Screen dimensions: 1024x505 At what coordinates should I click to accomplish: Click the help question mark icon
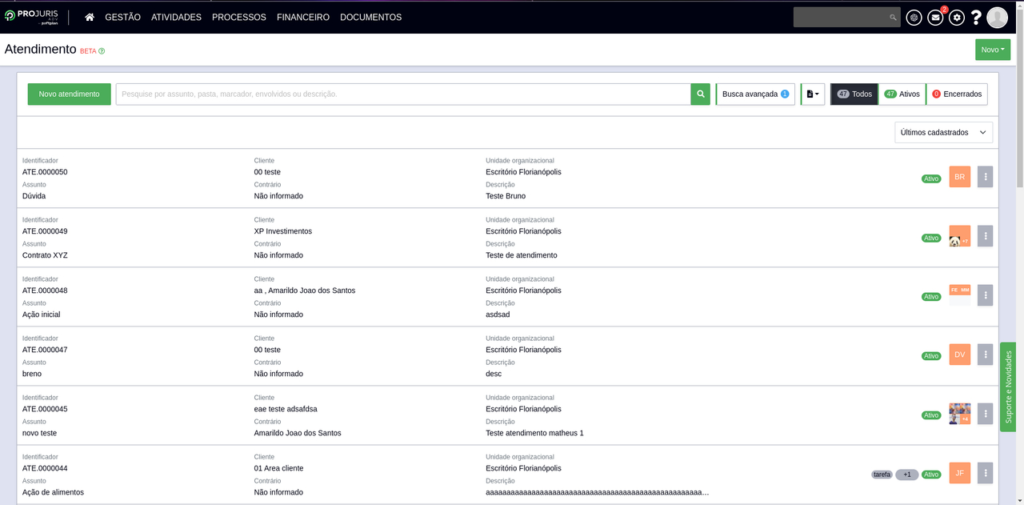tap(976, 17)
